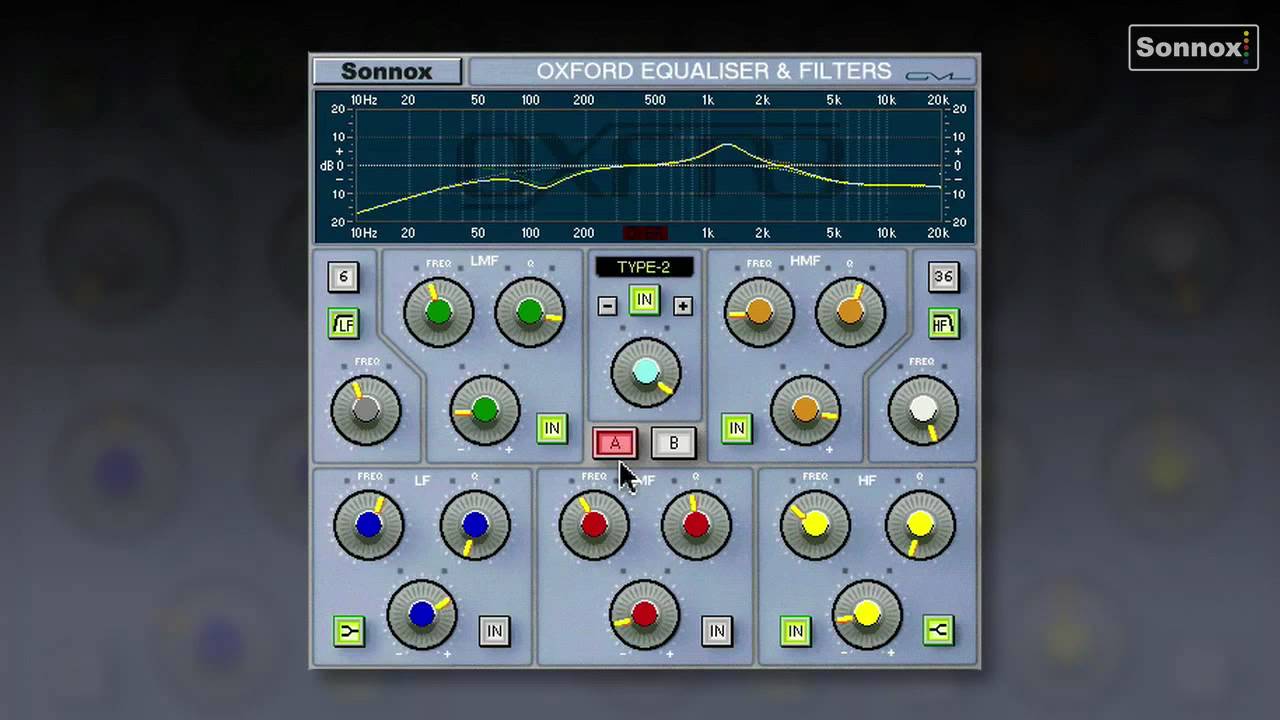
Task: Toggle the LMF band IN button
Action: (x=552, y=428)
